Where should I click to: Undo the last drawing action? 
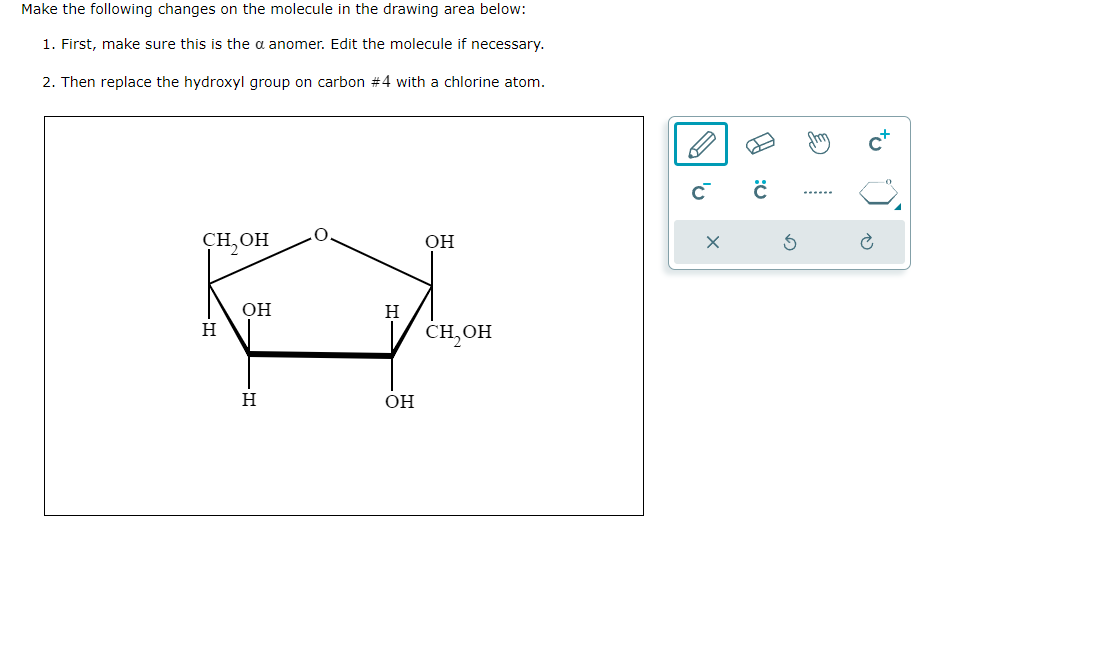point(789,243)
